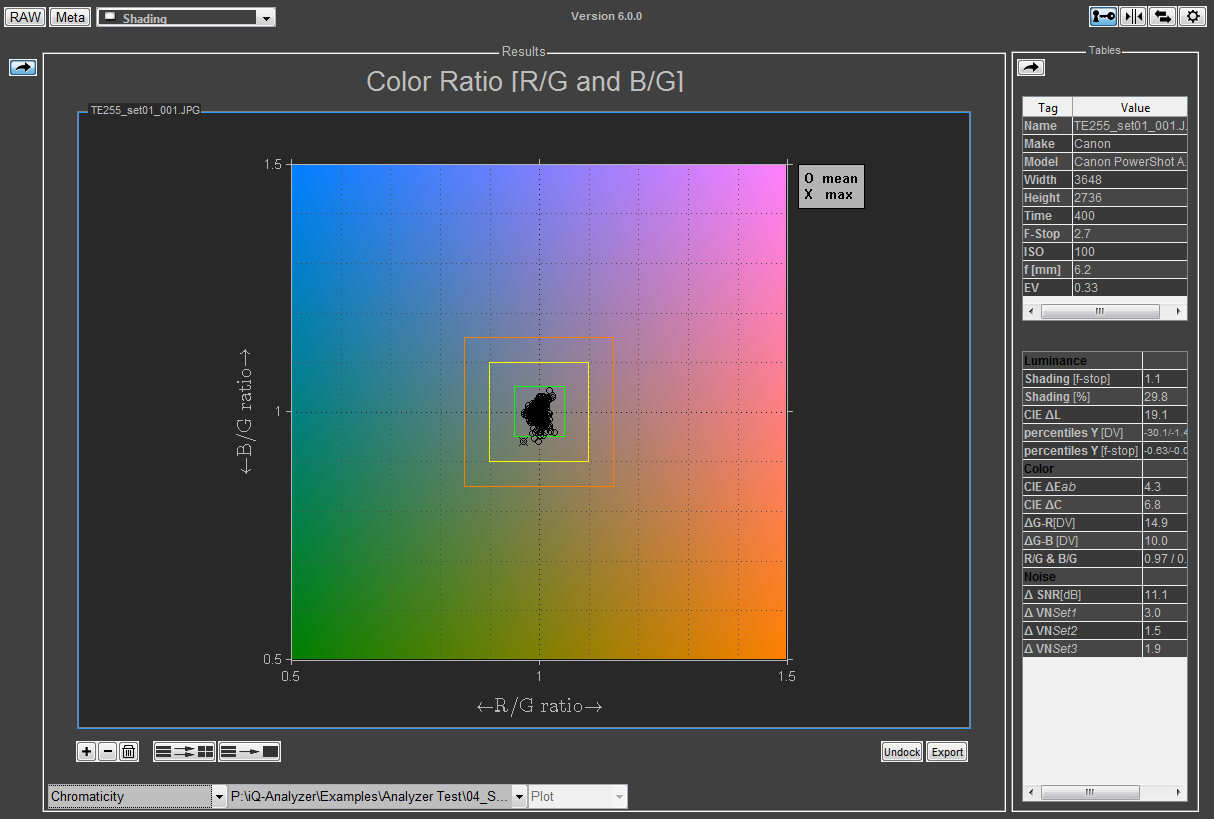Open the Shading module dropdown
The image size is (1214, 819).
265,18
